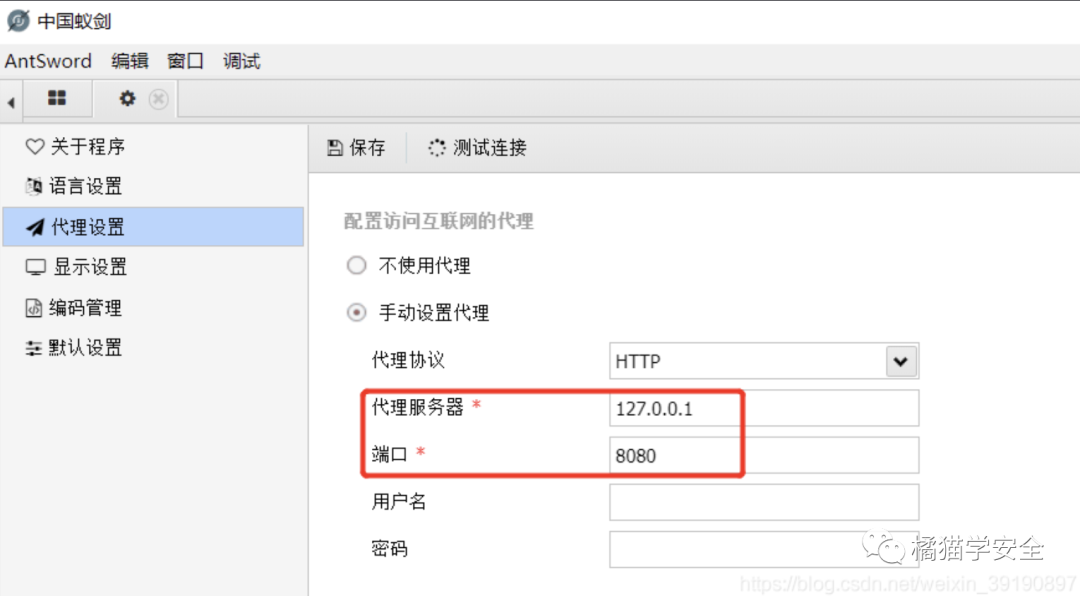This screenshot has height=596, width=1080.
Task: Click the 代理协议 dropdown arrow
Action: 901,361
